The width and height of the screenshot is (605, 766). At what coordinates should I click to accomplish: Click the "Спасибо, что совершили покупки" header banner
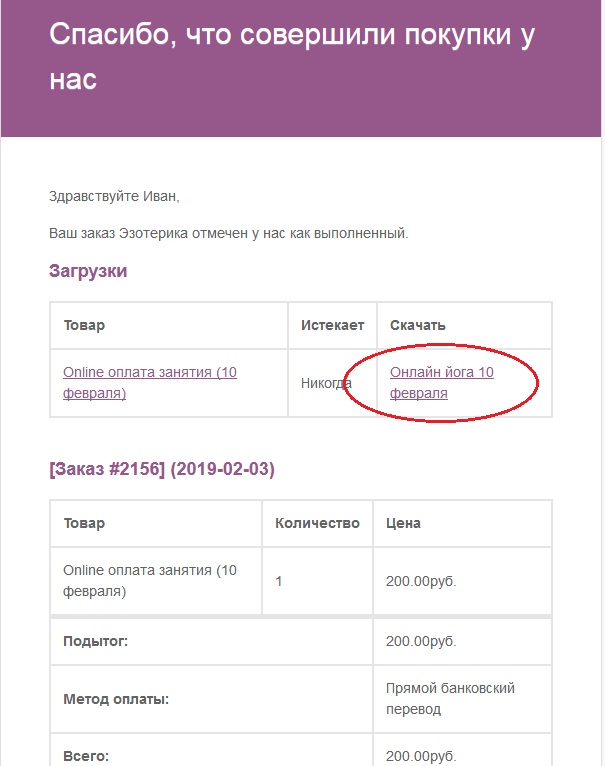(291, 57)
